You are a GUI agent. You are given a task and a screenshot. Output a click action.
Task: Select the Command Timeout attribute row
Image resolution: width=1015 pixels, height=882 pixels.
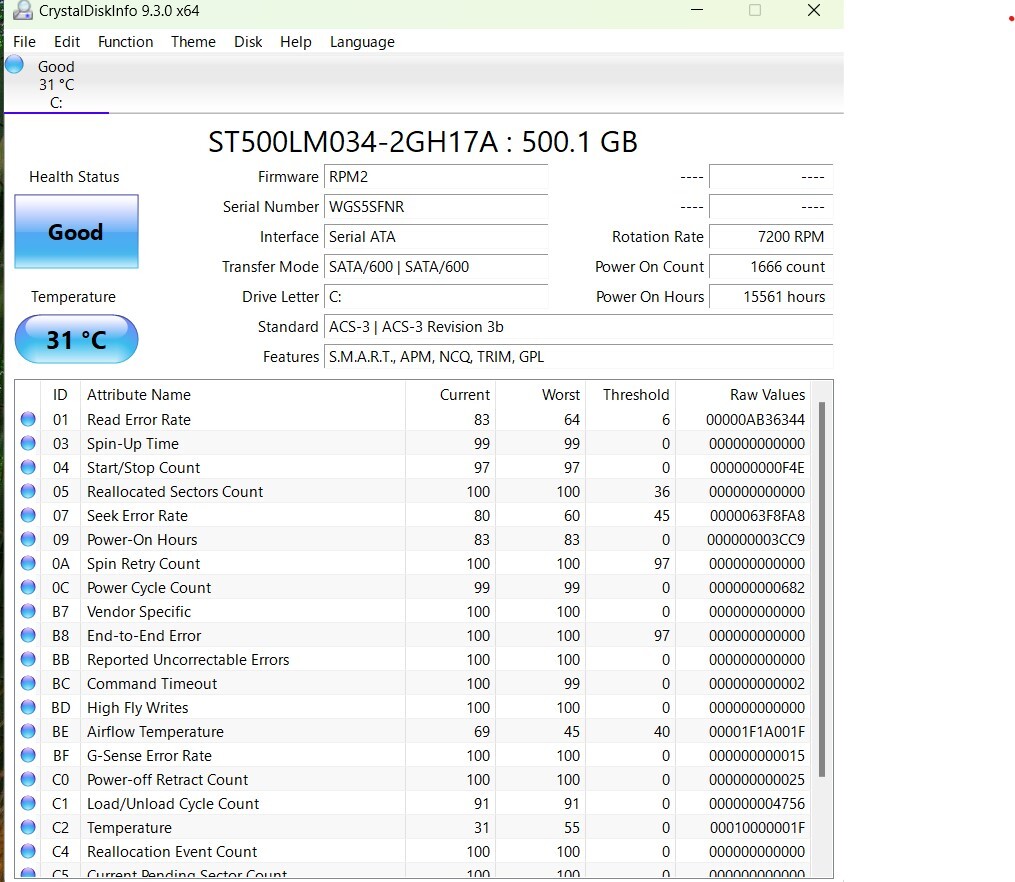[x=152, y=684]
